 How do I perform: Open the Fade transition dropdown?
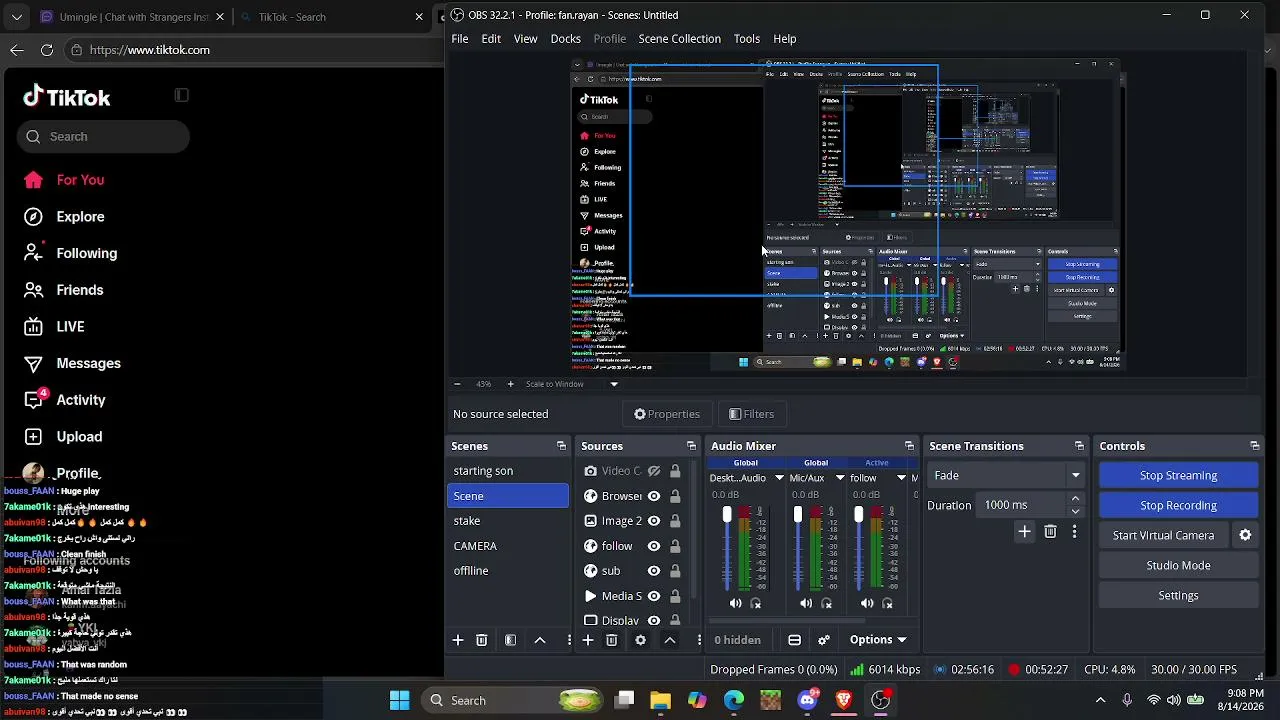tap(1006, 476)
